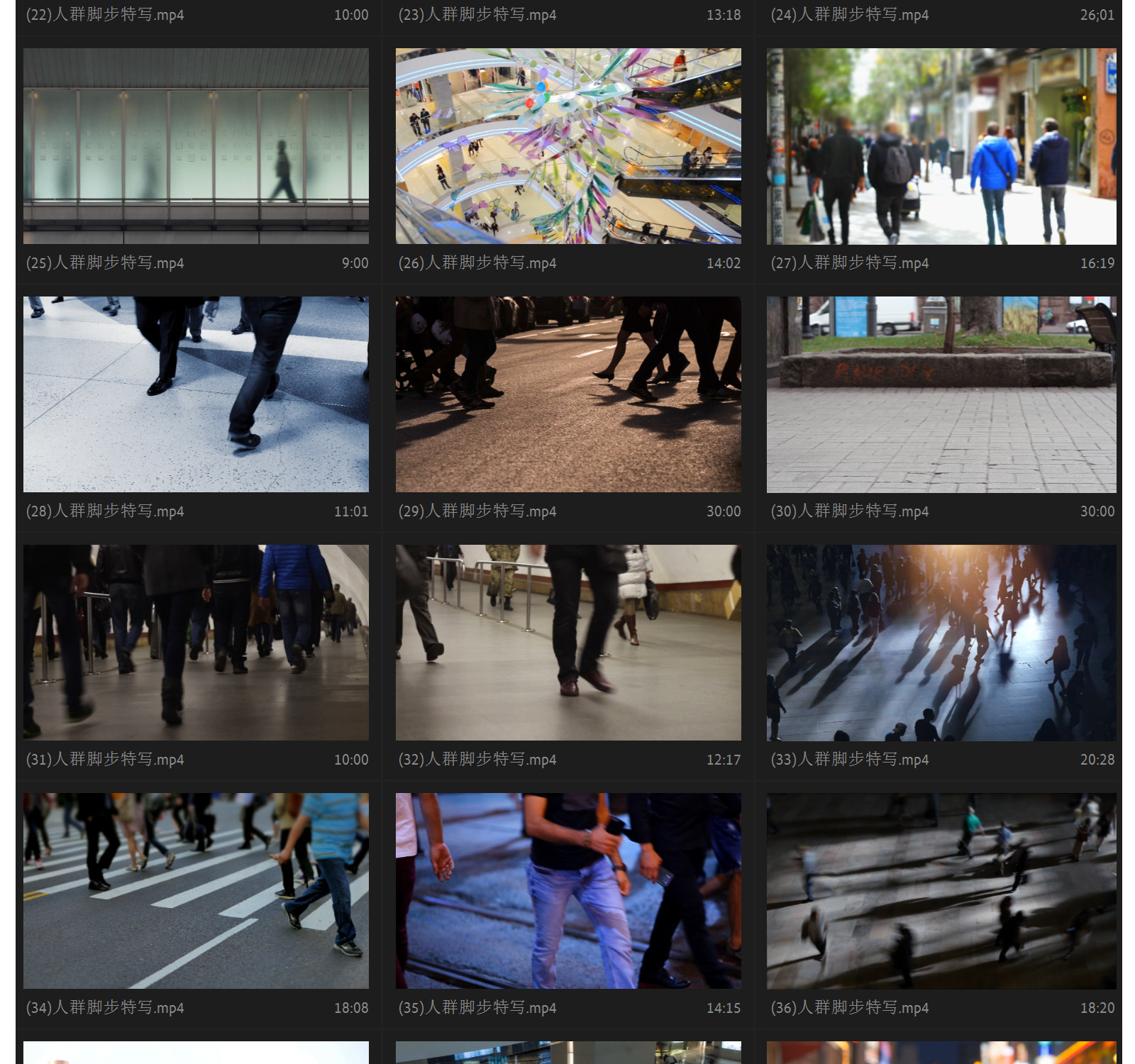Click the file name "(22)人群脚步特写.mp4"
This screenshot has width=1135, height=1064.
(105, 15)
